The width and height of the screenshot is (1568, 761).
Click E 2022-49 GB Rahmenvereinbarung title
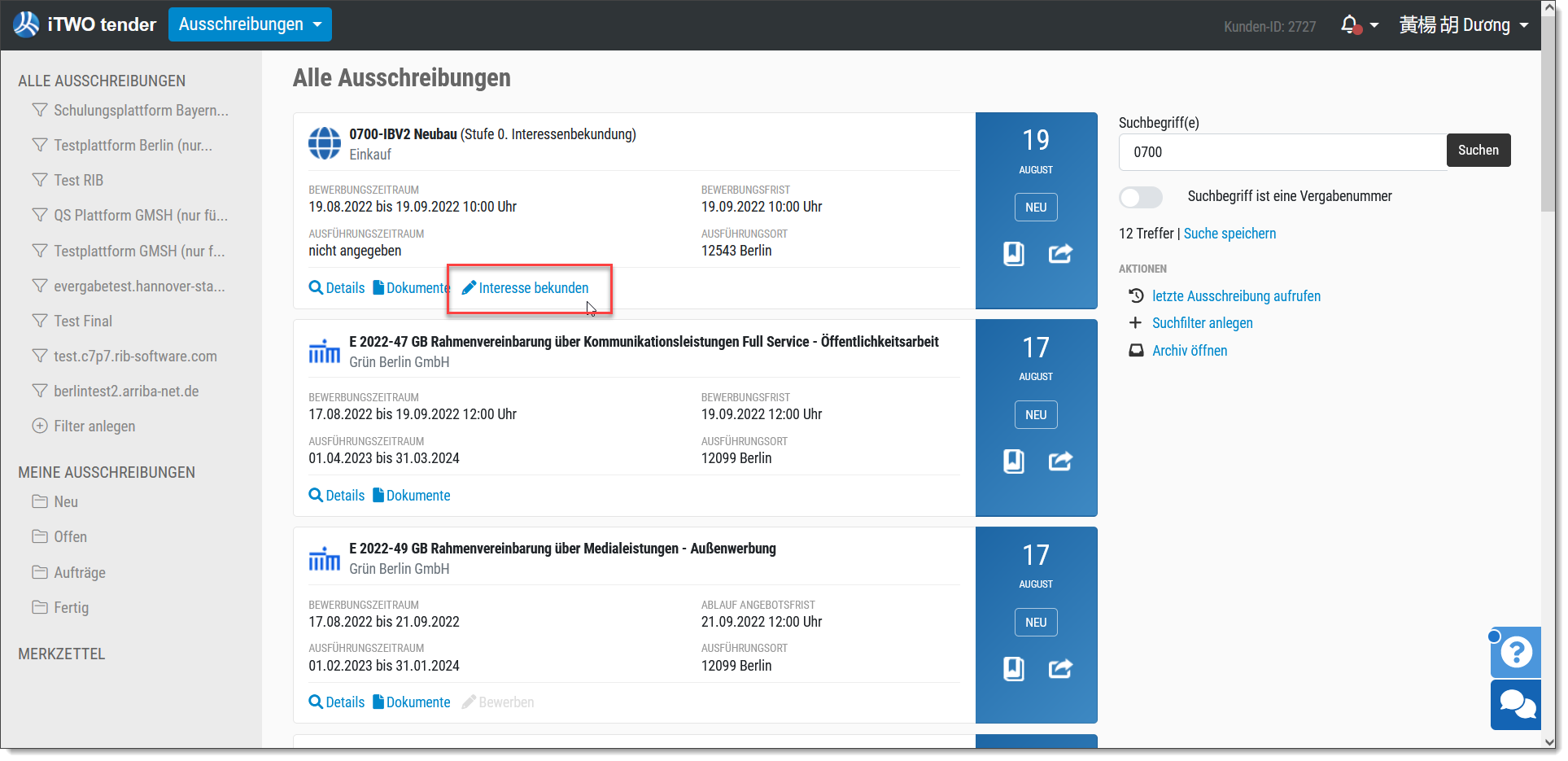pos(562,549)
